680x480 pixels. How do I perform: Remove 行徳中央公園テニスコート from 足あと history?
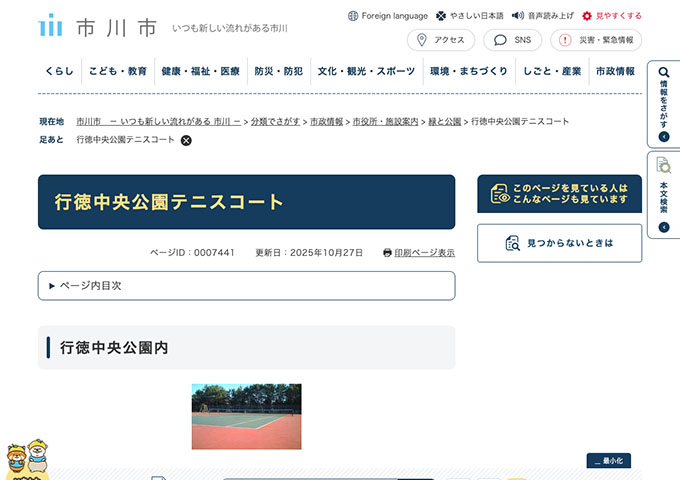186,140
